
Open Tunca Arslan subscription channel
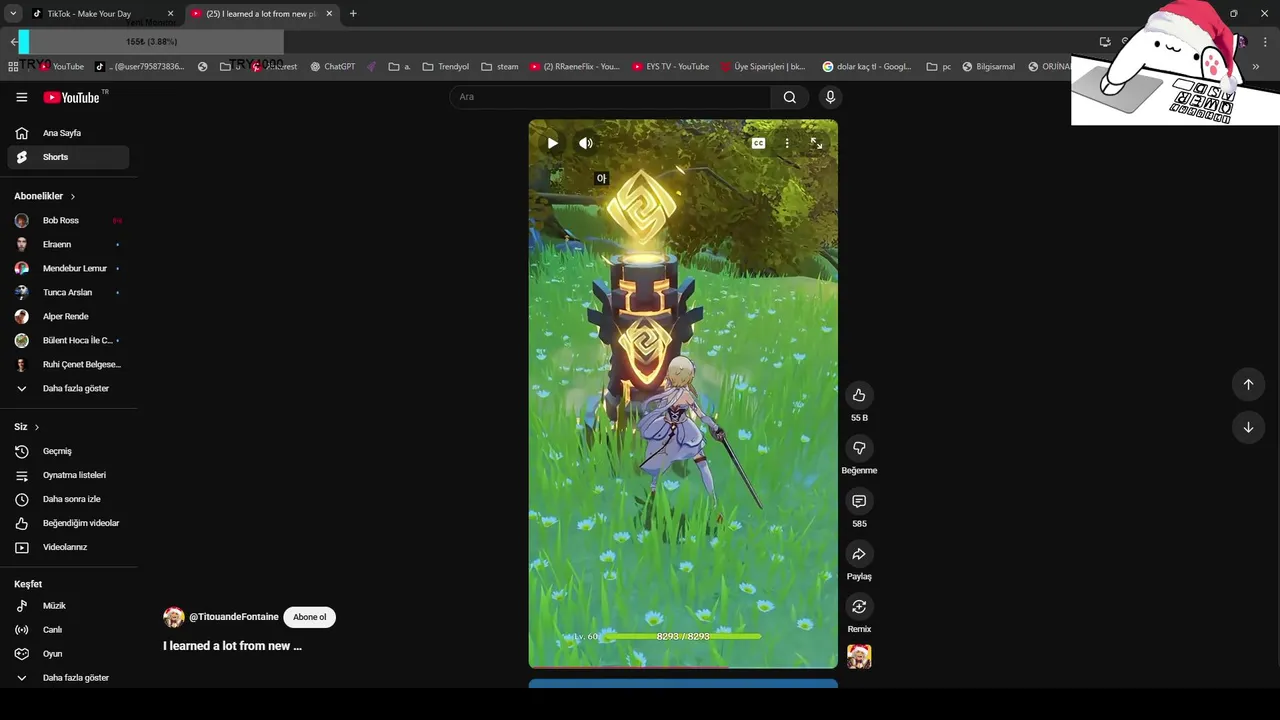click(68, 292)
